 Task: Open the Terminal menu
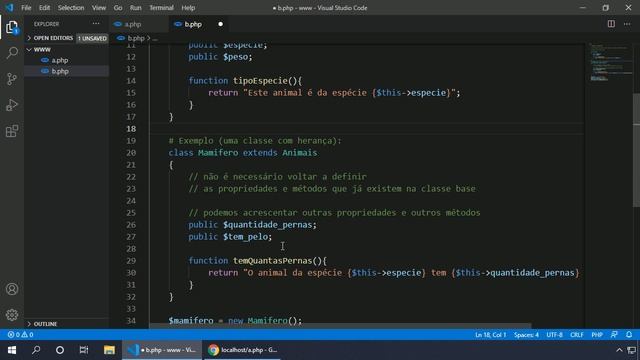[161, 8]
